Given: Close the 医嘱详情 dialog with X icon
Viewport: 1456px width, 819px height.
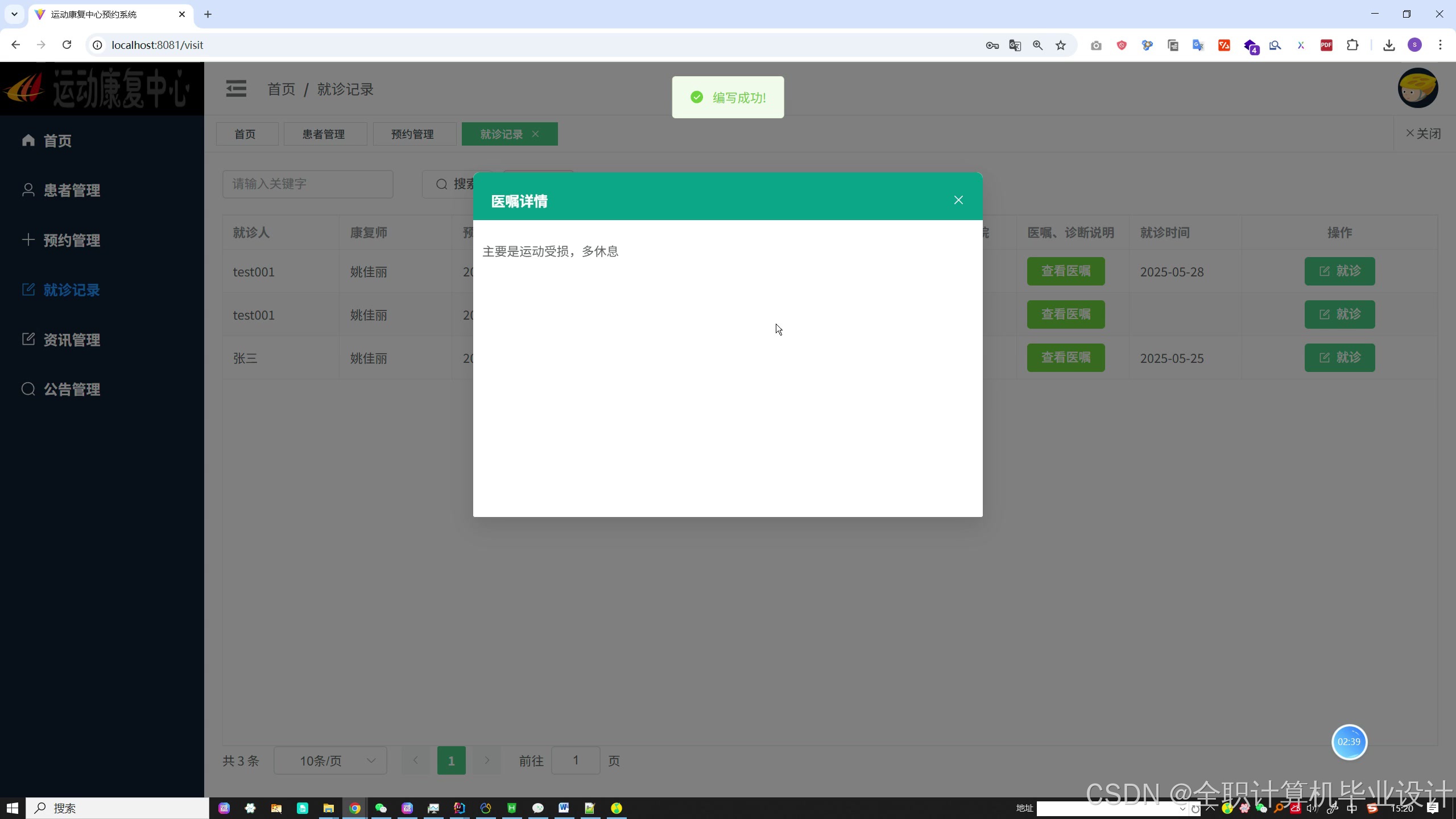Looking at the screenshot, I should [x=958, y=200].
